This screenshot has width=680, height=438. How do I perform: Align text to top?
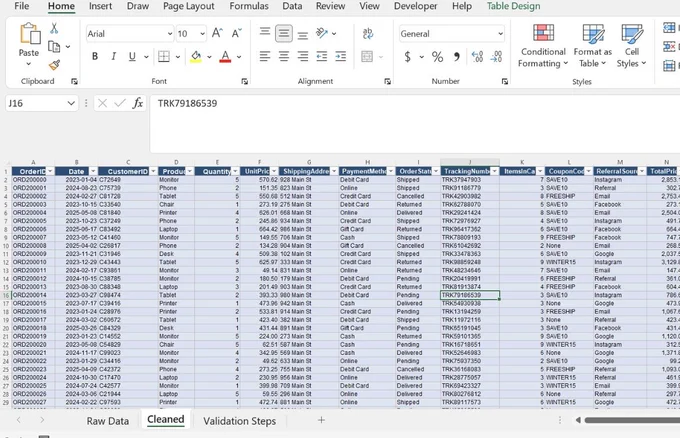pos(265,32)
